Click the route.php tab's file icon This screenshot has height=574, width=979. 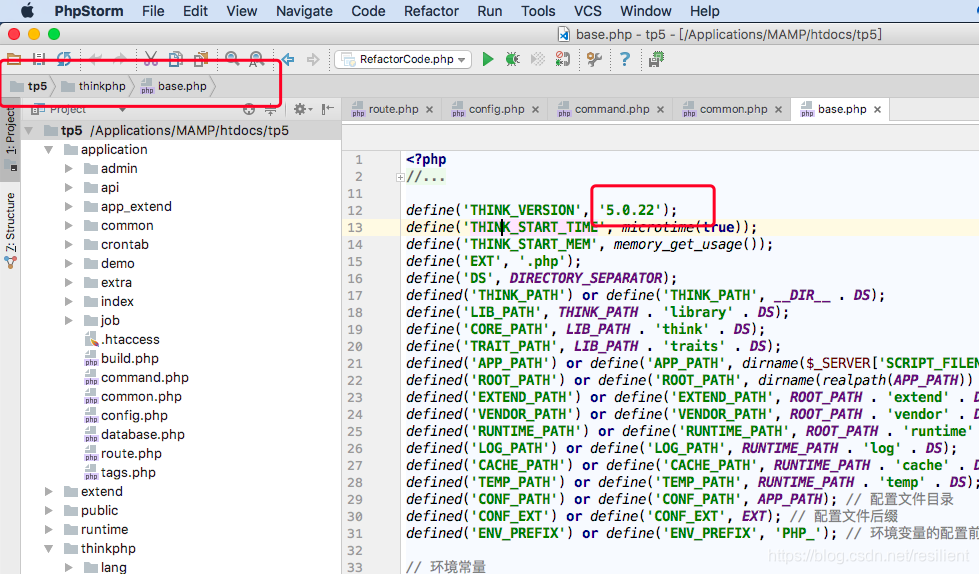[358, 110]
